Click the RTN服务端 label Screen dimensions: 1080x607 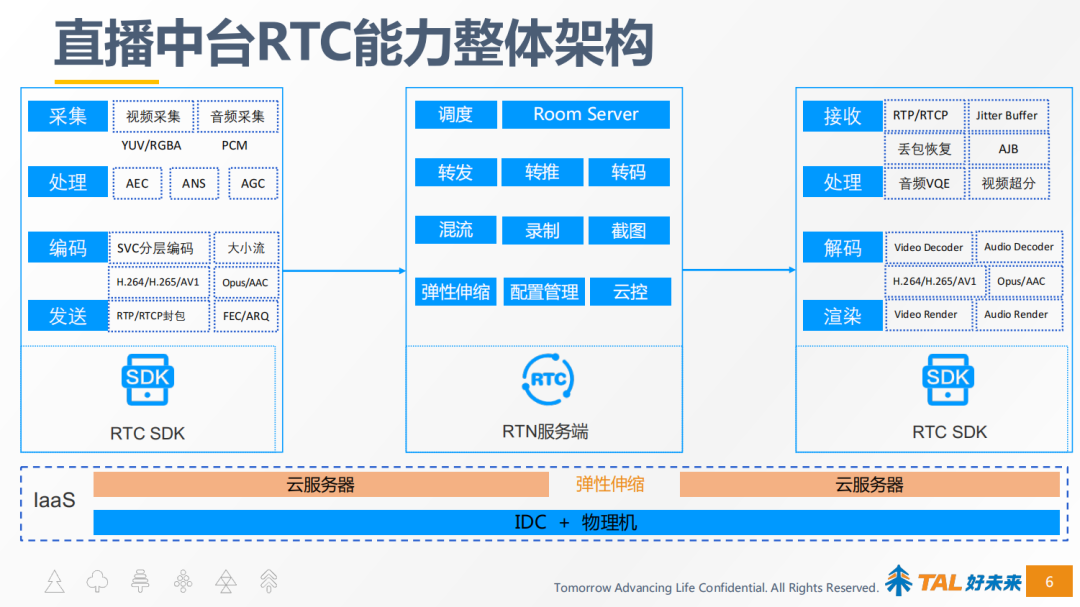545,432
